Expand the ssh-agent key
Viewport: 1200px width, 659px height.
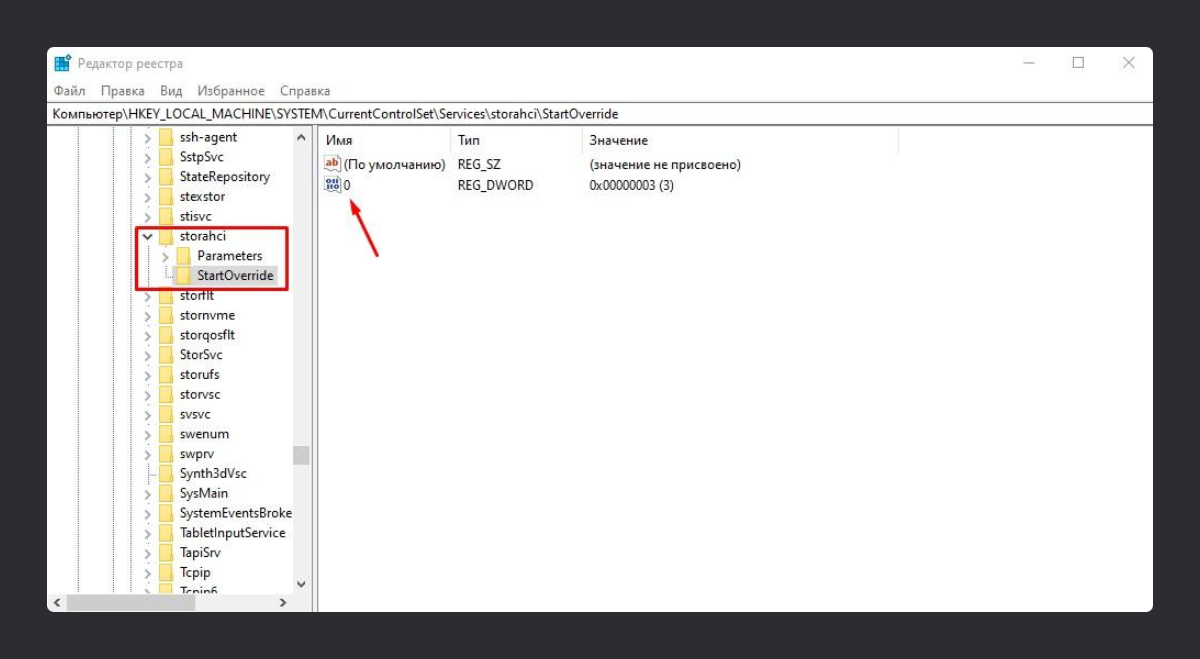pyautogui.click(x=148, y=137)
